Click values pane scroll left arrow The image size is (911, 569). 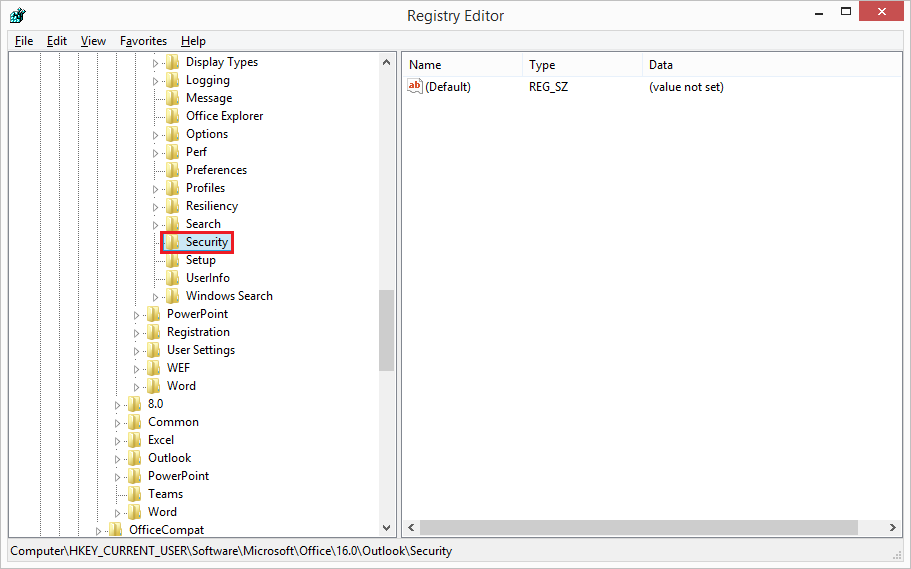pyautogui.click(x=411, y=528)
